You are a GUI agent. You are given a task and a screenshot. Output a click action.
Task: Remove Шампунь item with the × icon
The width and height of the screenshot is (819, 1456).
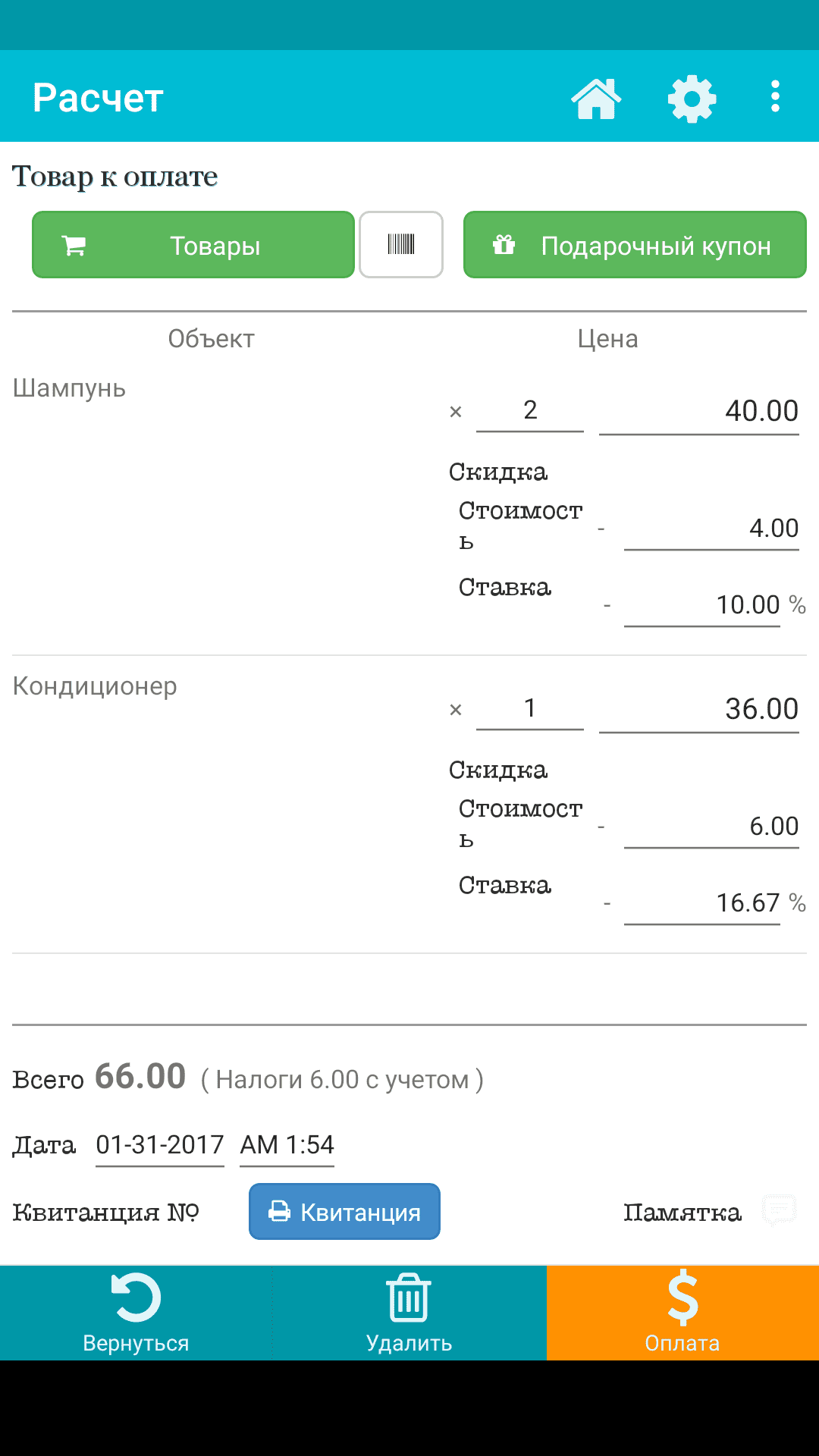(456, 412)
